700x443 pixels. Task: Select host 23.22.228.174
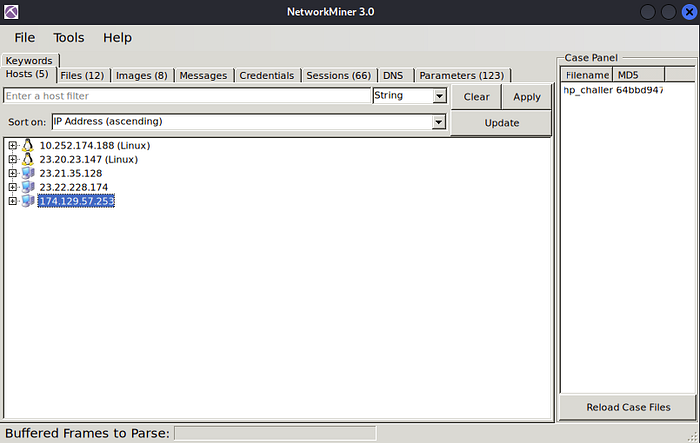74,187
